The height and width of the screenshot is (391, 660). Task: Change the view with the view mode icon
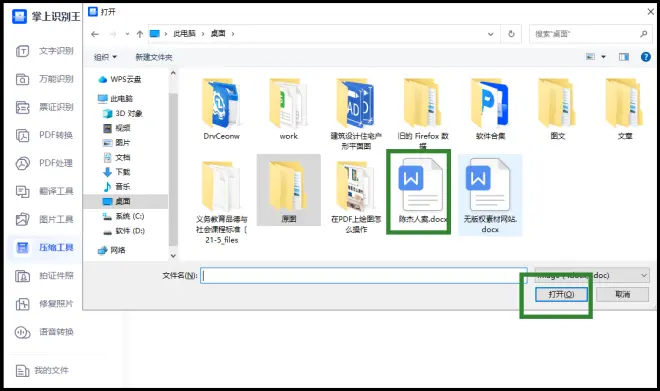coord(591,57)
